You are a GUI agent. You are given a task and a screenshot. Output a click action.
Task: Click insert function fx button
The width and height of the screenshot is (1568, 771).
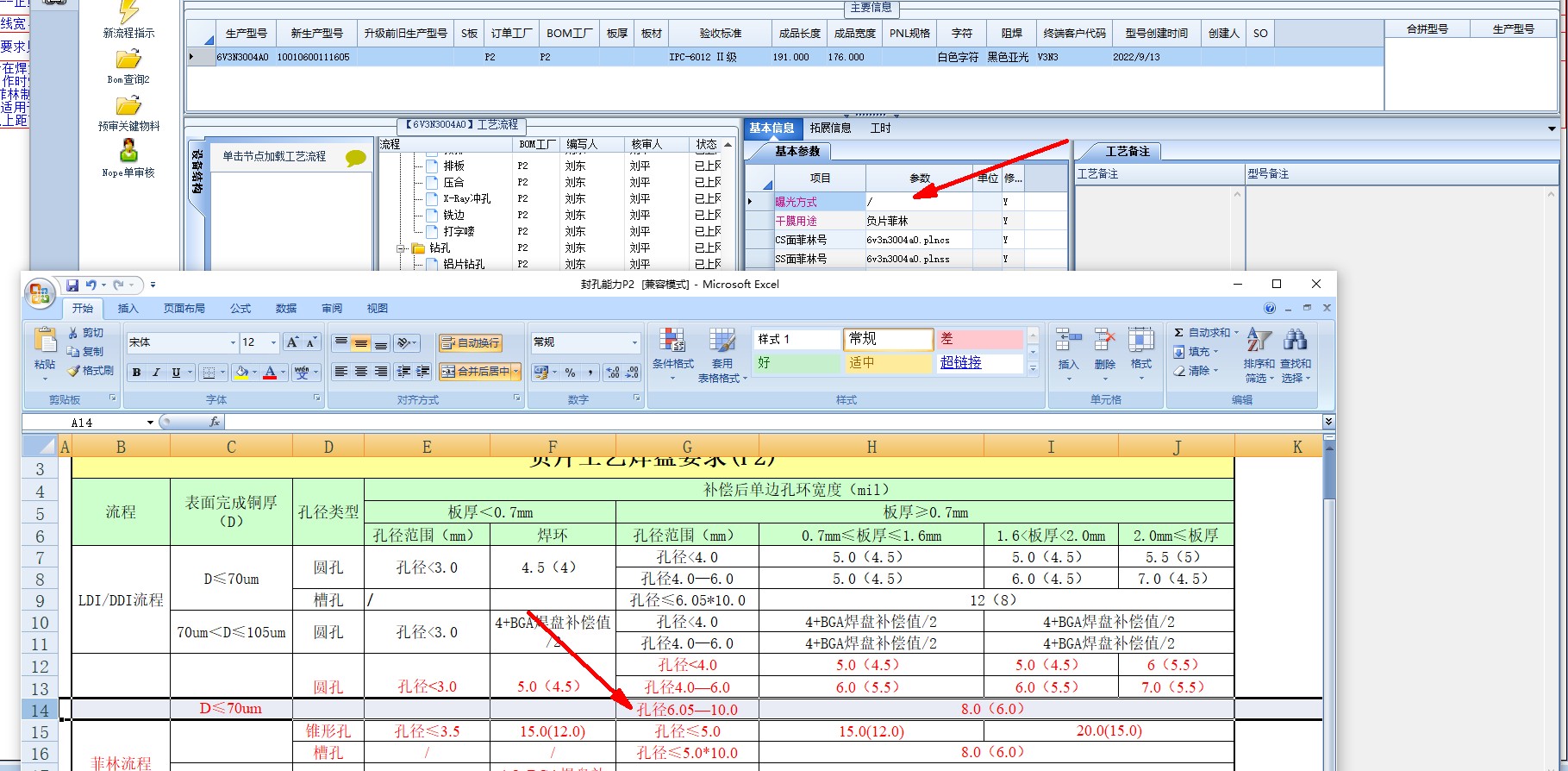215,422
